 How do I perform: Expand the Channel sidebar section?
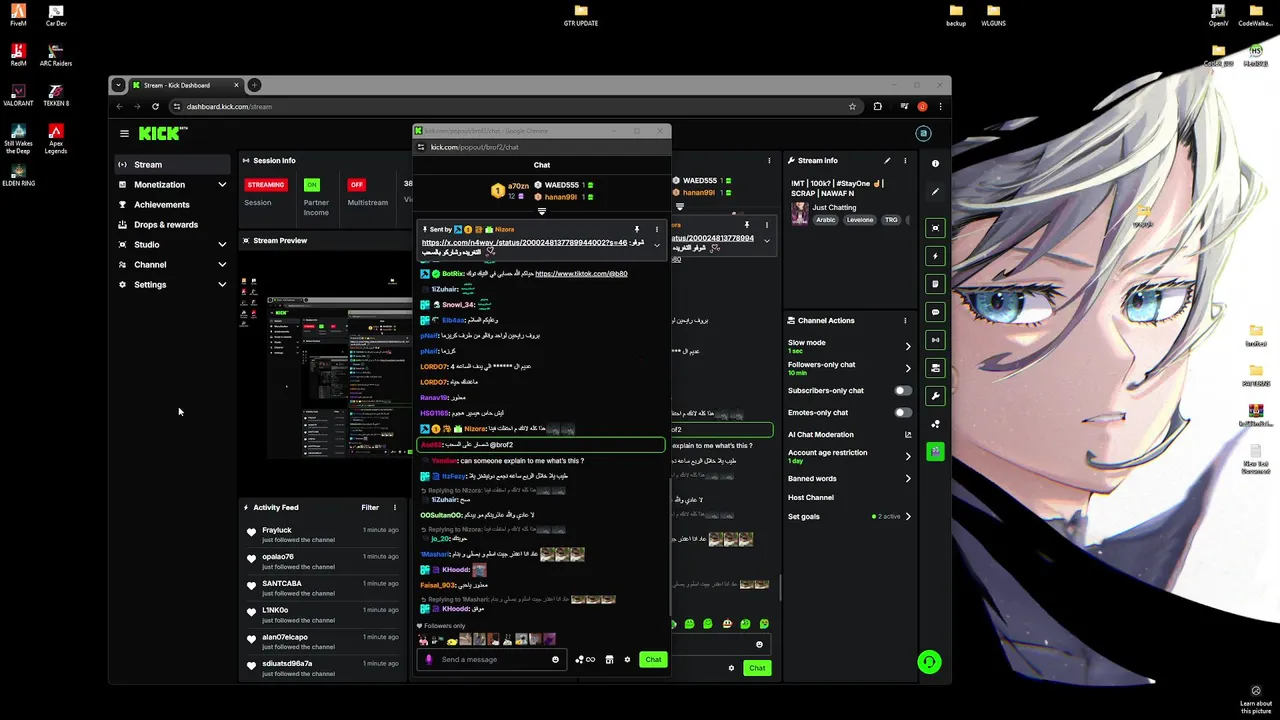(222, 264)
